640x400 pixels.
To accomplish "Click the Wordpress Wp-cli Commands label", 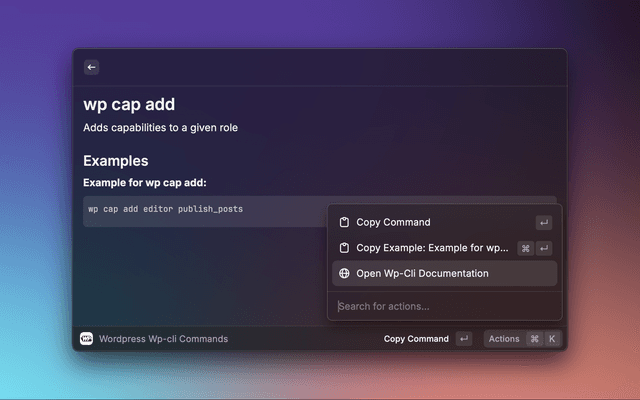I will click(x=163, y=339).
